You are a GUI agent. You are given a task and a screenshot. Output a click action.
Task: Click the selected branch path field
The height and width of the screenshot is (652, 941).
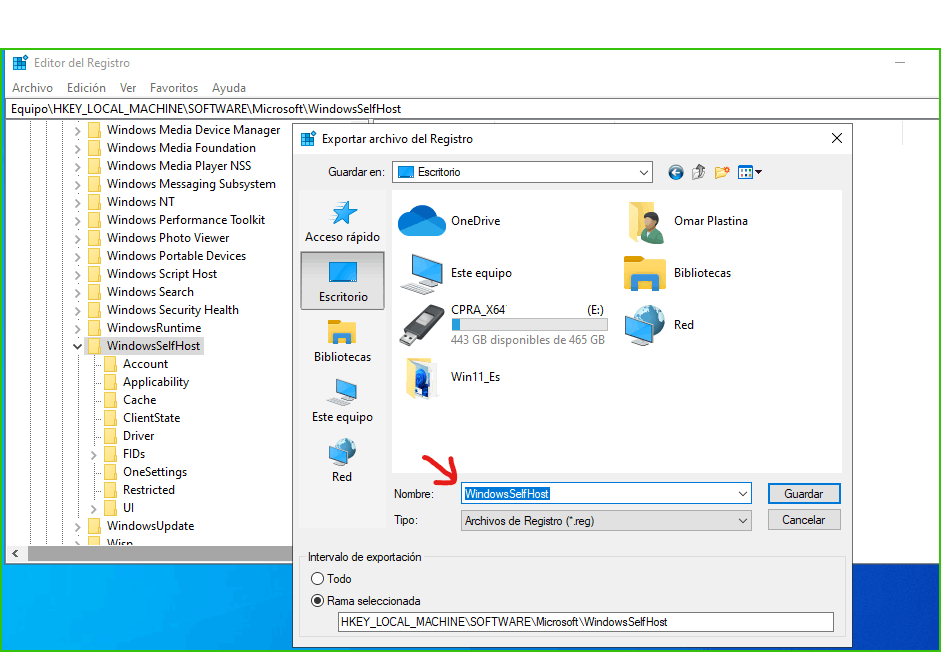pyautogui.click(x=586, y=622)
